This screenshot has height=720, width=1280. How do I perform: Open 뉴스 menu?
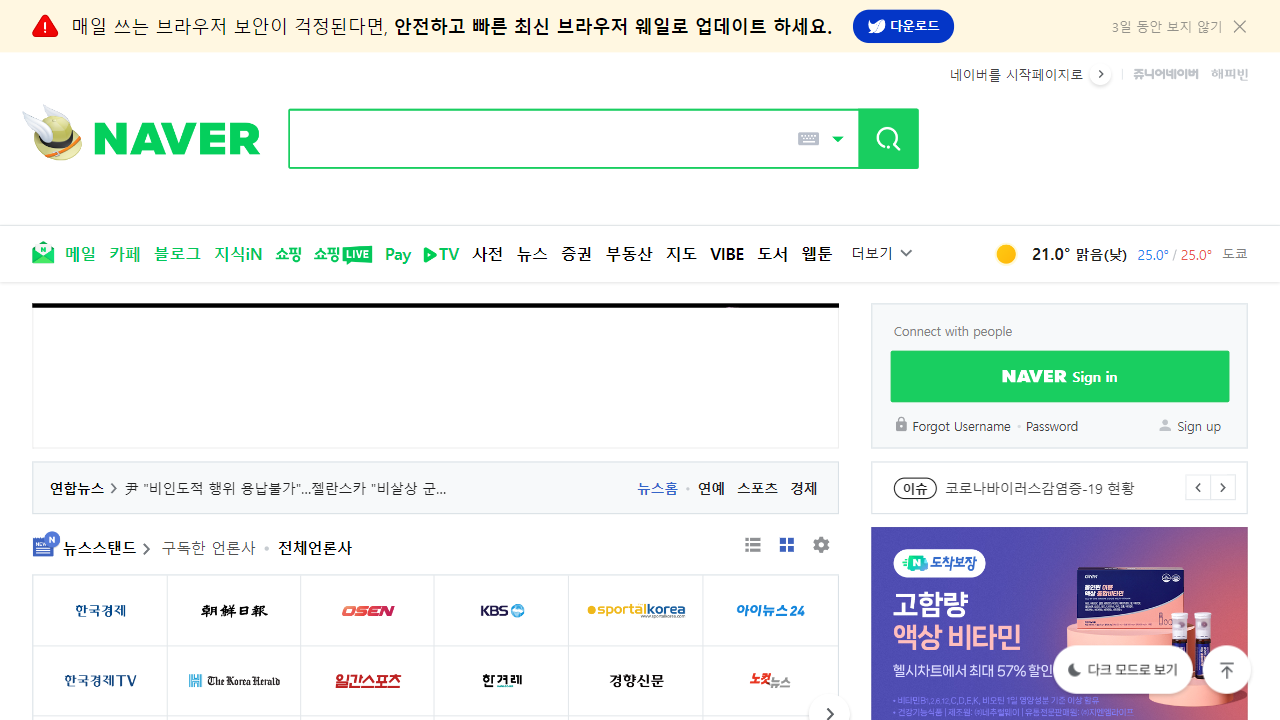tap(532, 254)
